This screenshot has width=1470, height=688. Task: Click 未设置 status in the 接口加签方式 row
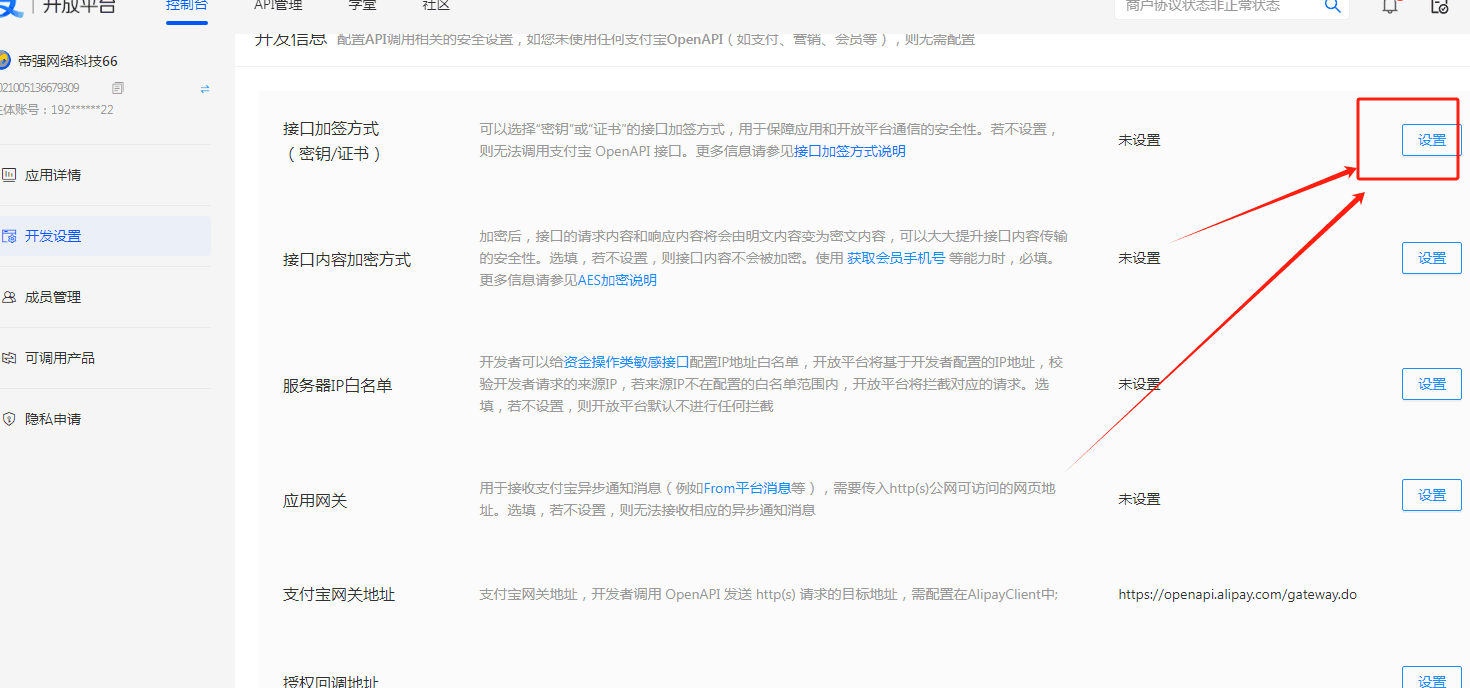(x=1139, y=140)
